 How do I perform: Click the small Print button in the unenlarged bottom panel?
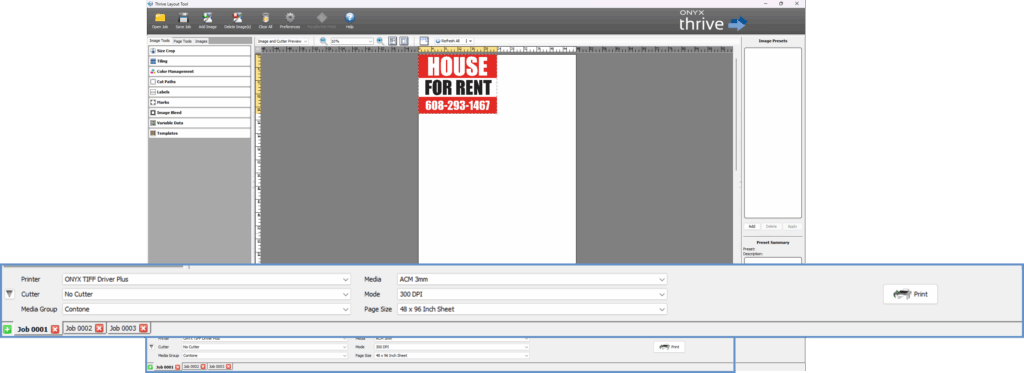point(669,347)
